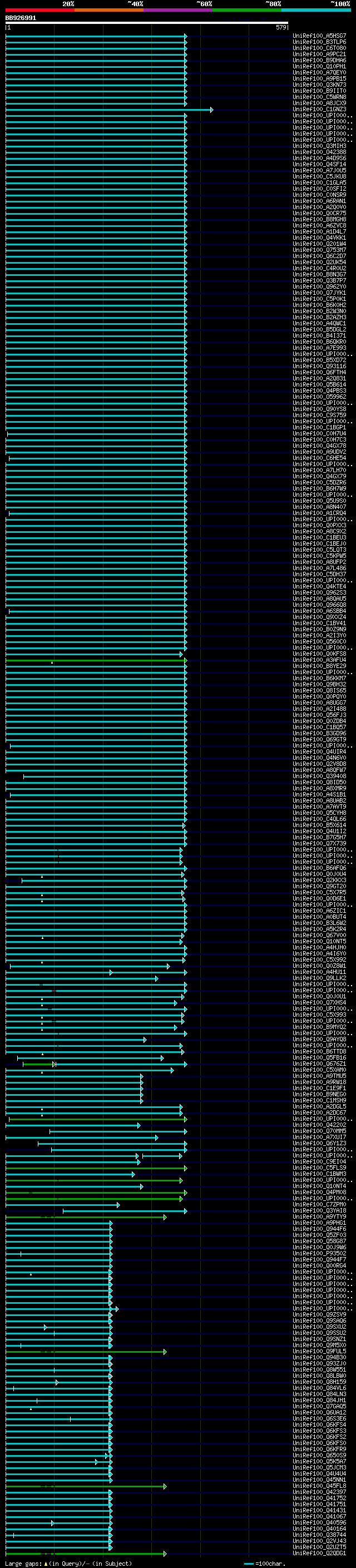The width and height of the screenshot is (356, 1568).
Task: Open hit UniRef100_B3TLP6
Action: 319,42
